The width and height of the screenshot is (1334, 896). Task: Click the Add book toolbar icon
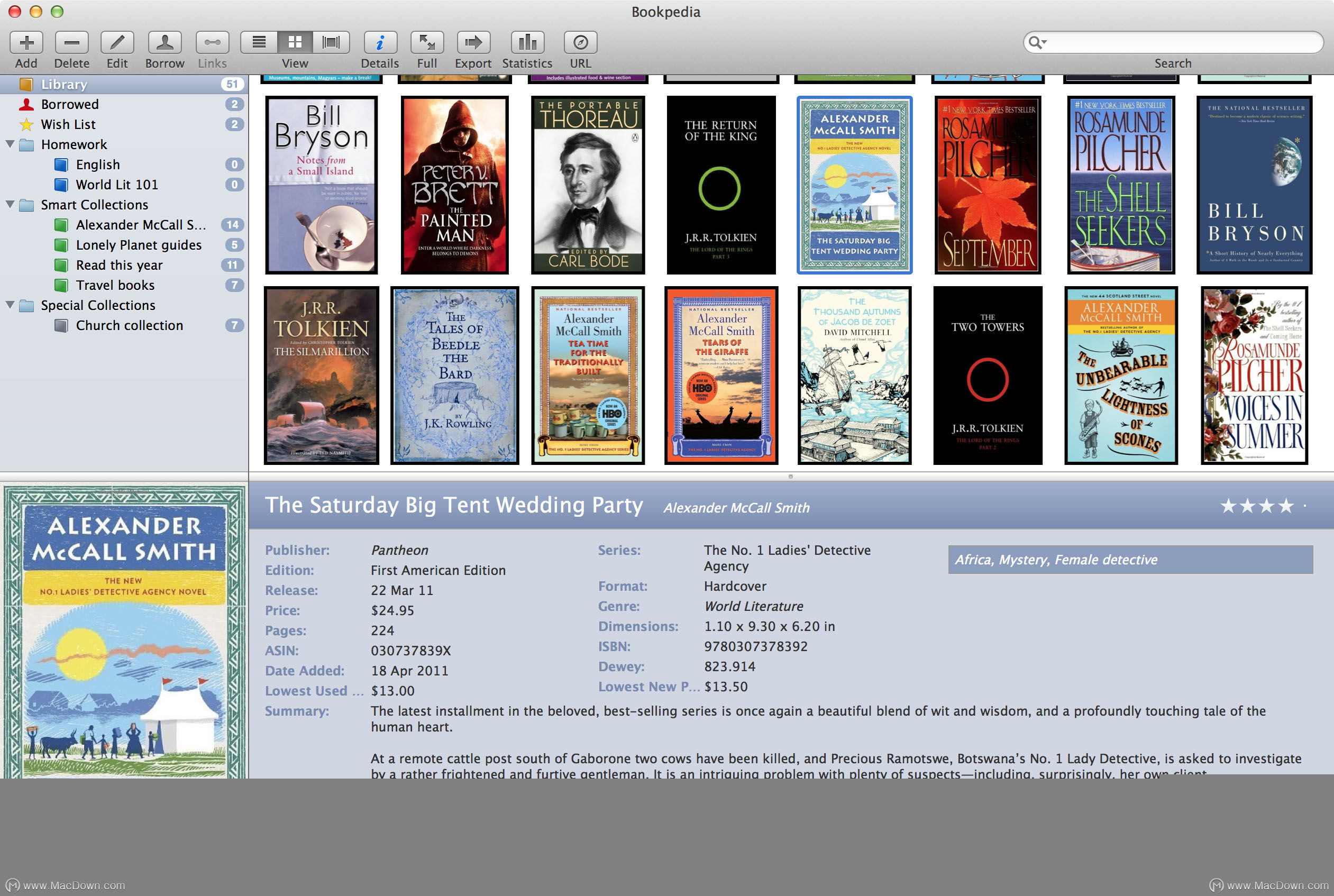[26, 42]
